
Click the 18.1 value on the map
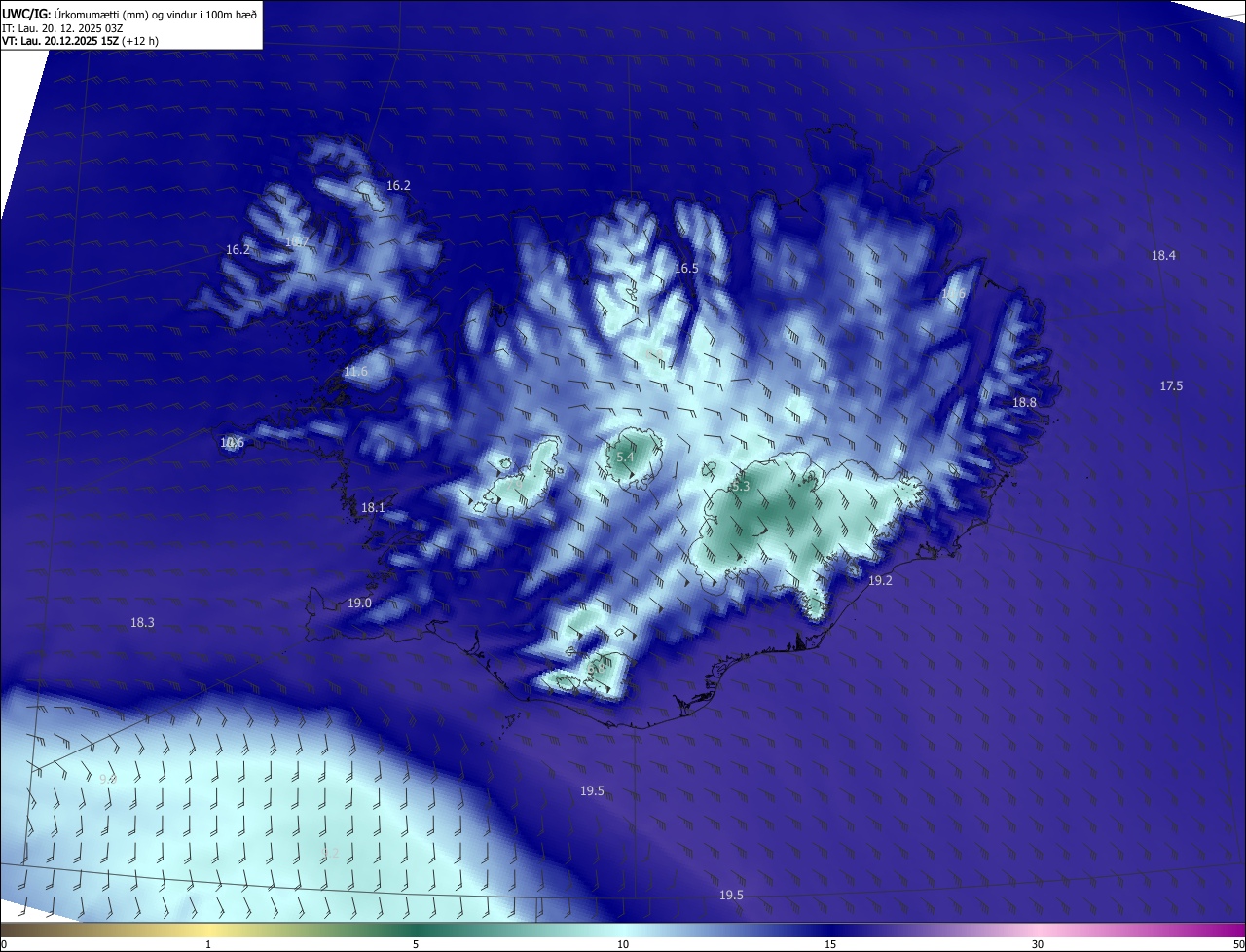pos(373,508)
